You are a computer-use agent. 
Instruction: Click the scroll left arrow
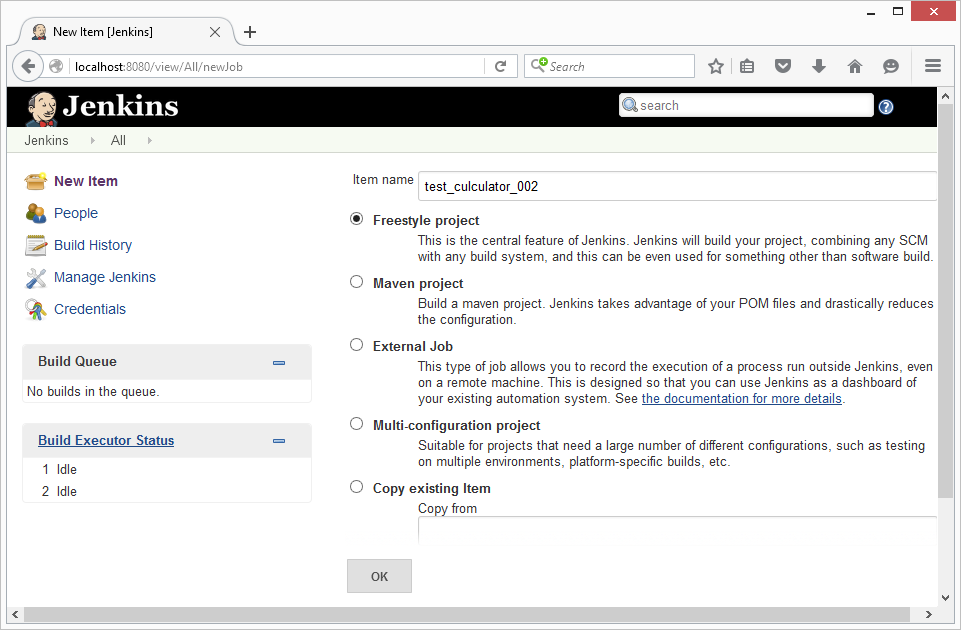tap(15, 614)
